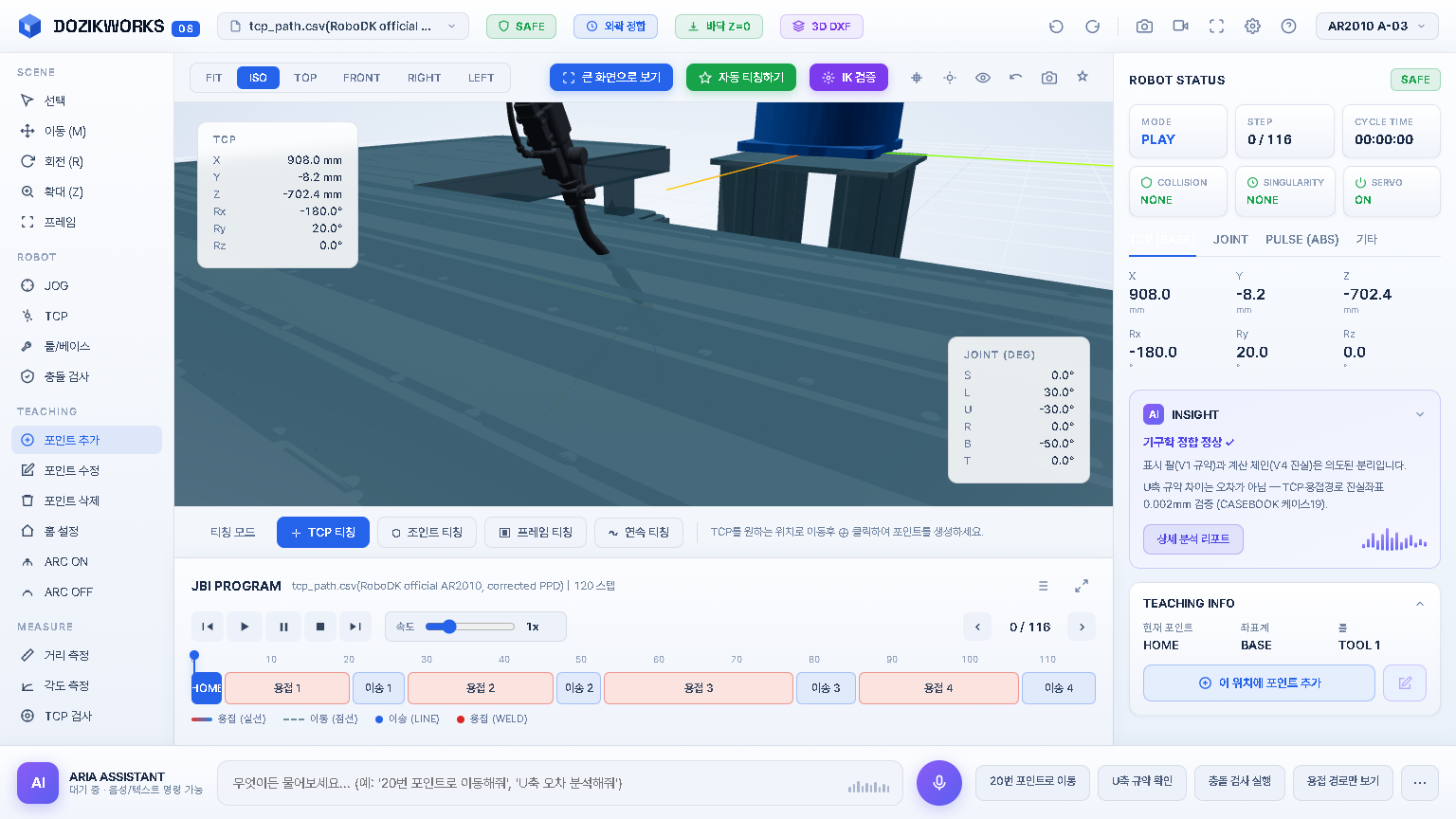This screenshot has height=819, width=1456.
Task: Switch to JOINT tab in robot status
Action: pos(1230,240)
